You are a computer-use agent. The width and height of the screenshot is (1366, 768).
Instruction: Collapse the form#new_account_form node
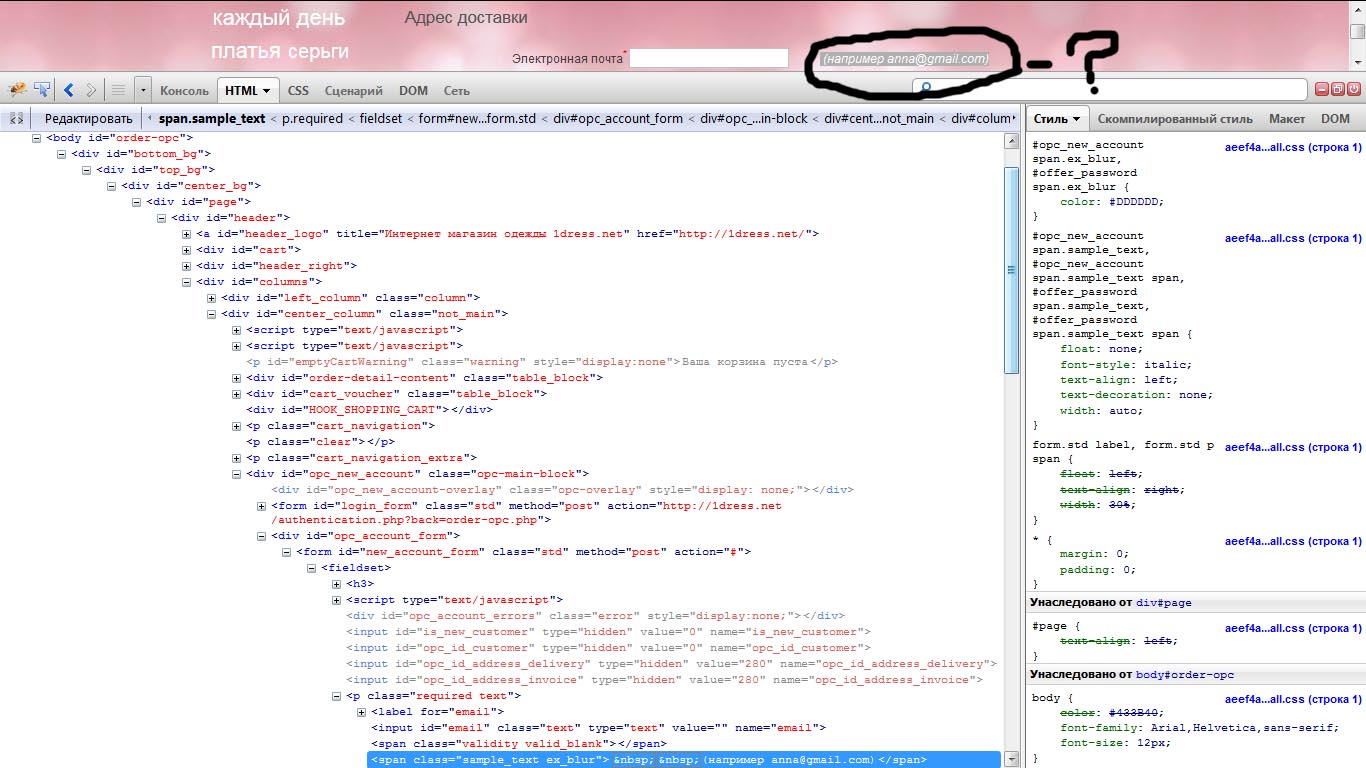[x=287, y=552]
